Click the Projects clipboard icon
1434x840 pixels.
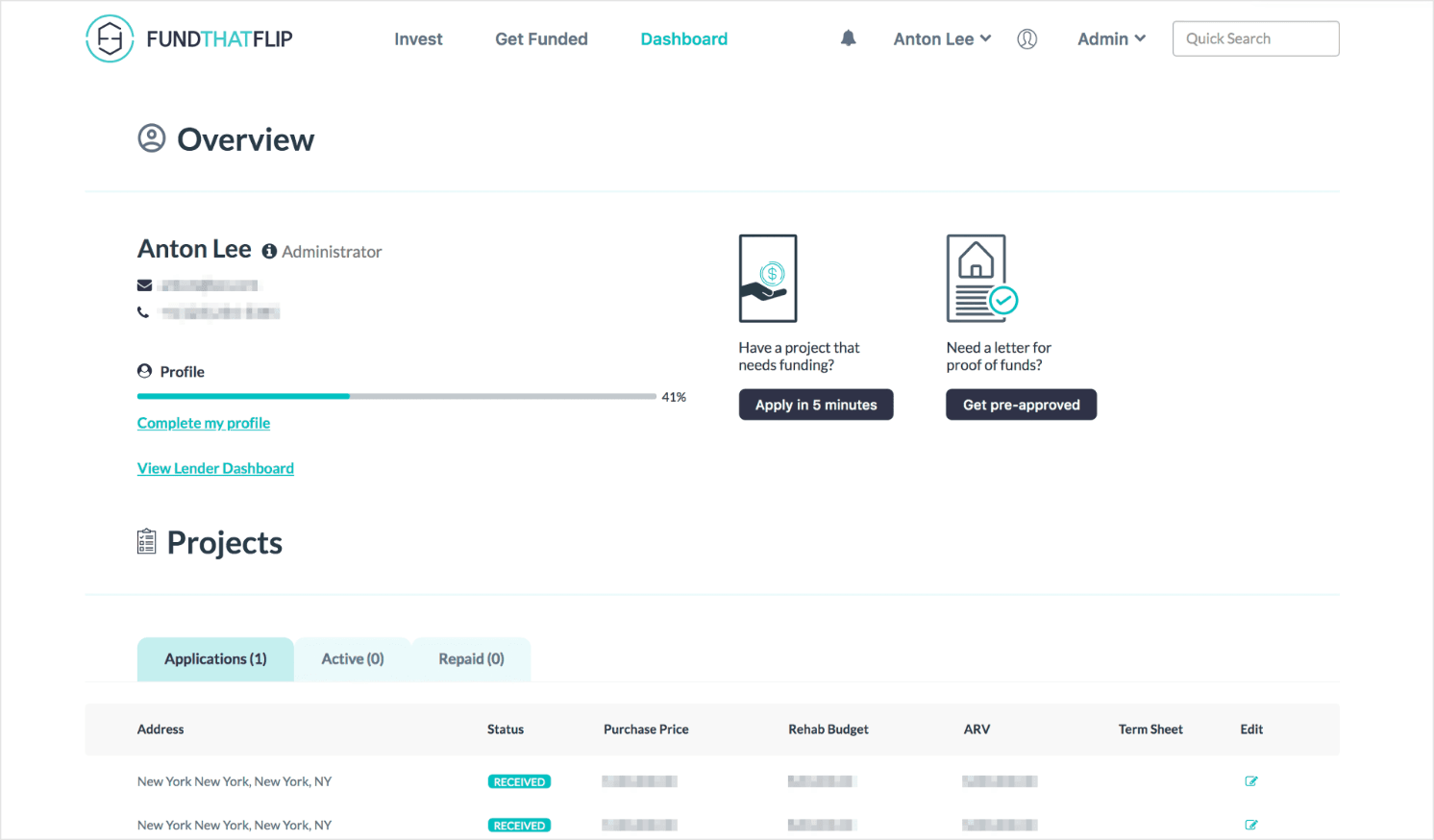(146, 541)
